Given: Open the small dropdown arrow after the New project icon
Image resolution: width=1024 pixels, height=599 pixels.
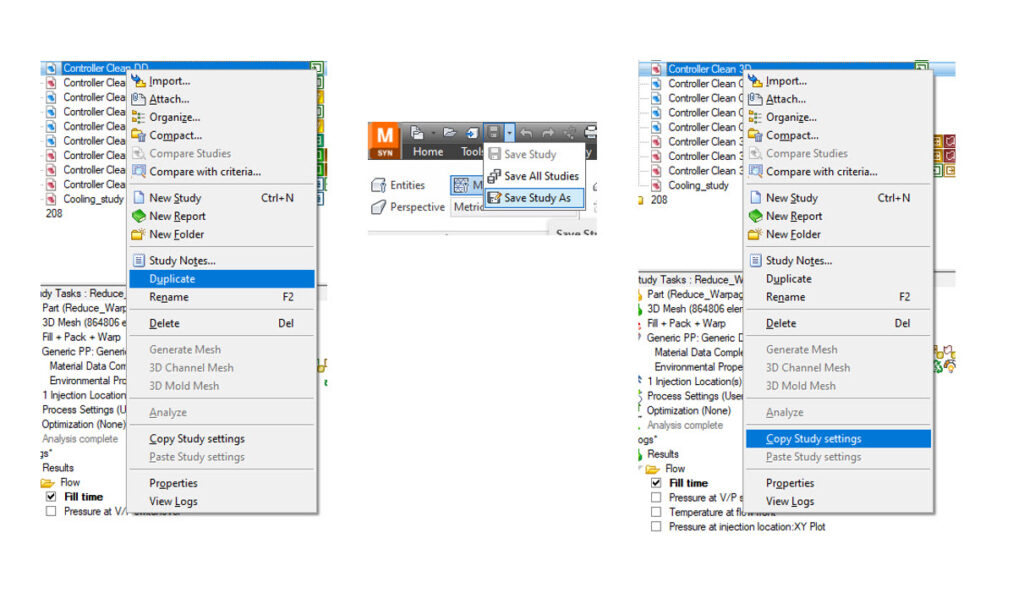Looking at the screenshot, I should click(433, 133).
